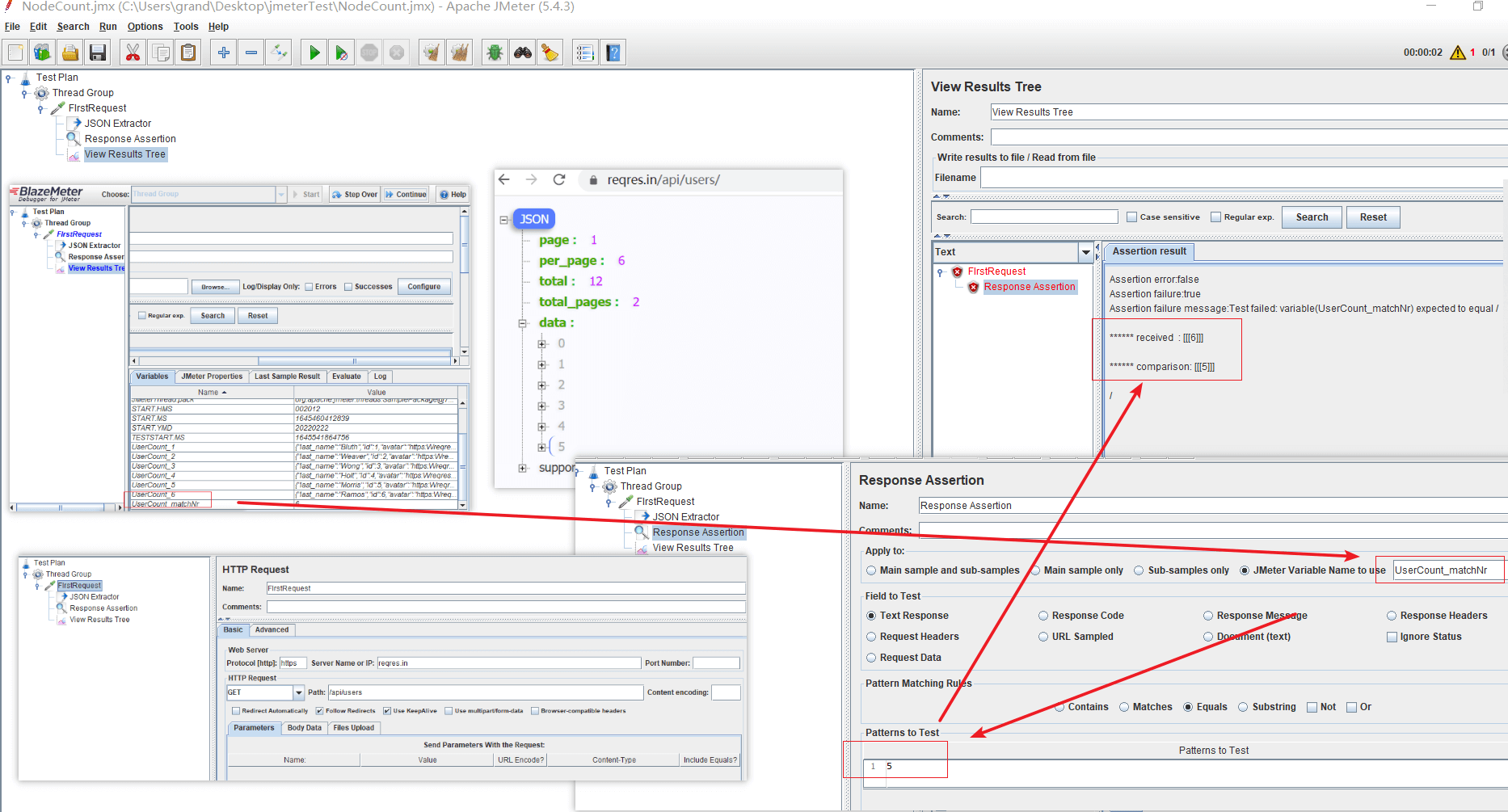Save the test plan with the floppy icon

98,53
